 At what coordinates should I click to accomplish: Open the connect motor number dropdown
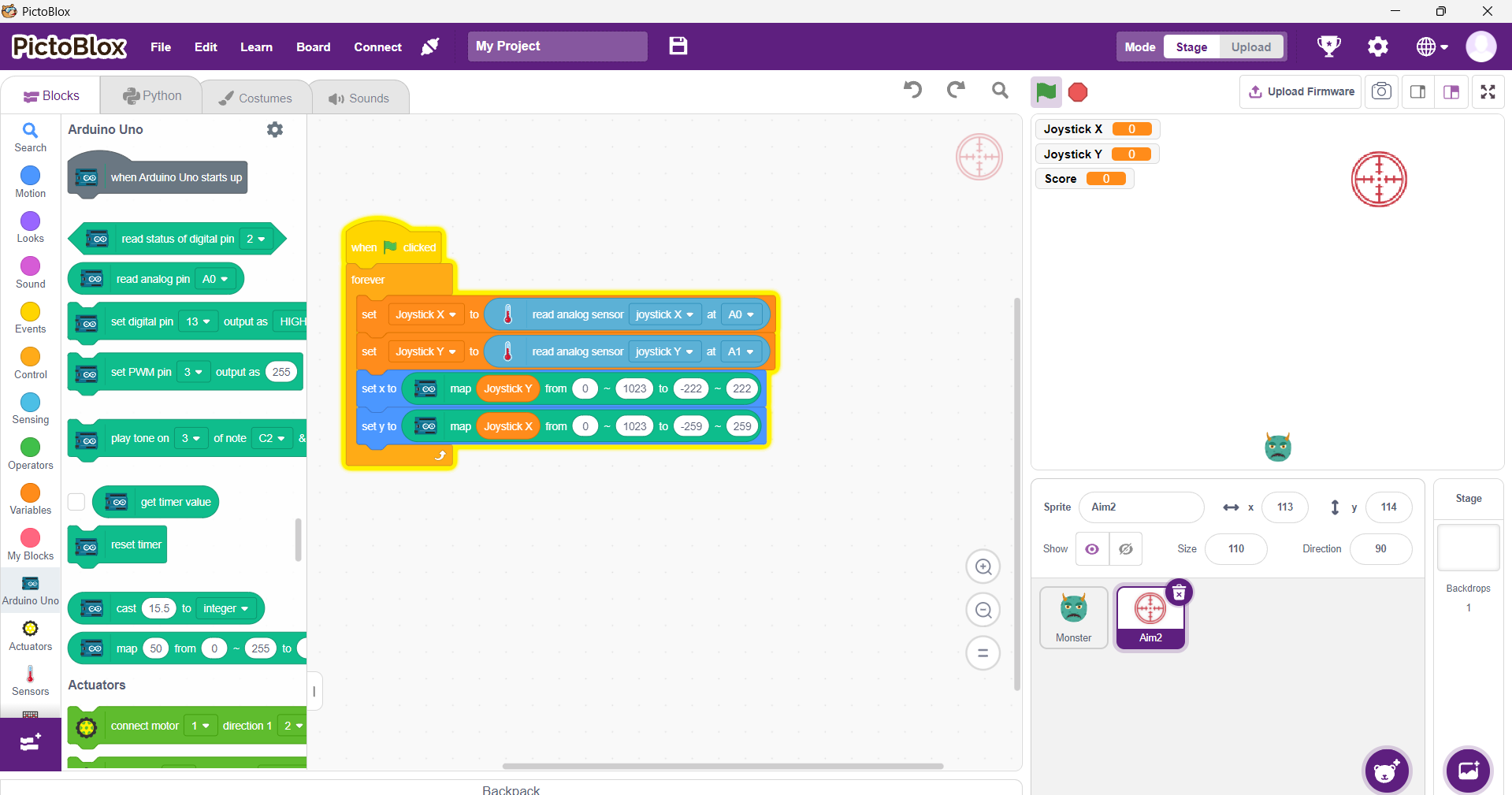(x=200, y=726)
